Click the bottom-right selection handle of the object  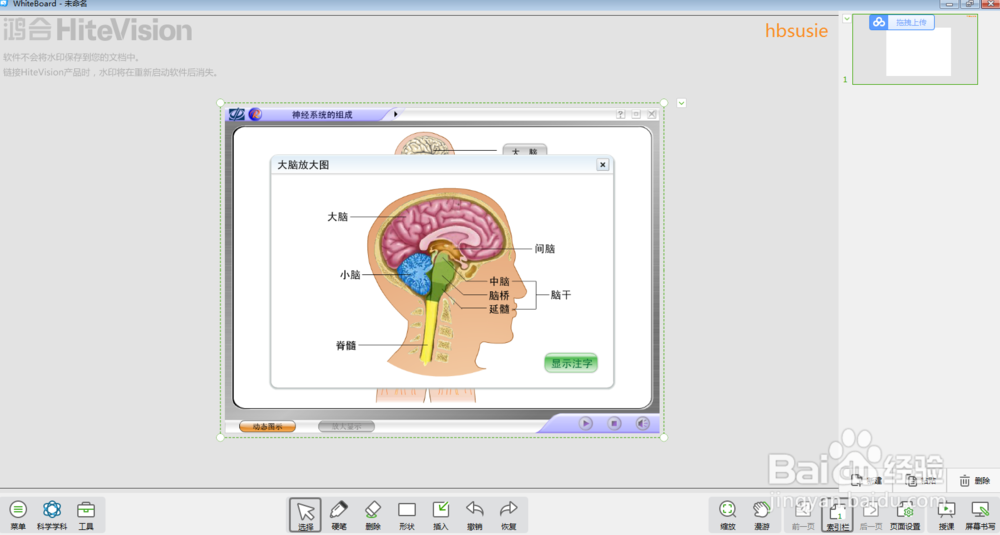[x=664, y=437]
